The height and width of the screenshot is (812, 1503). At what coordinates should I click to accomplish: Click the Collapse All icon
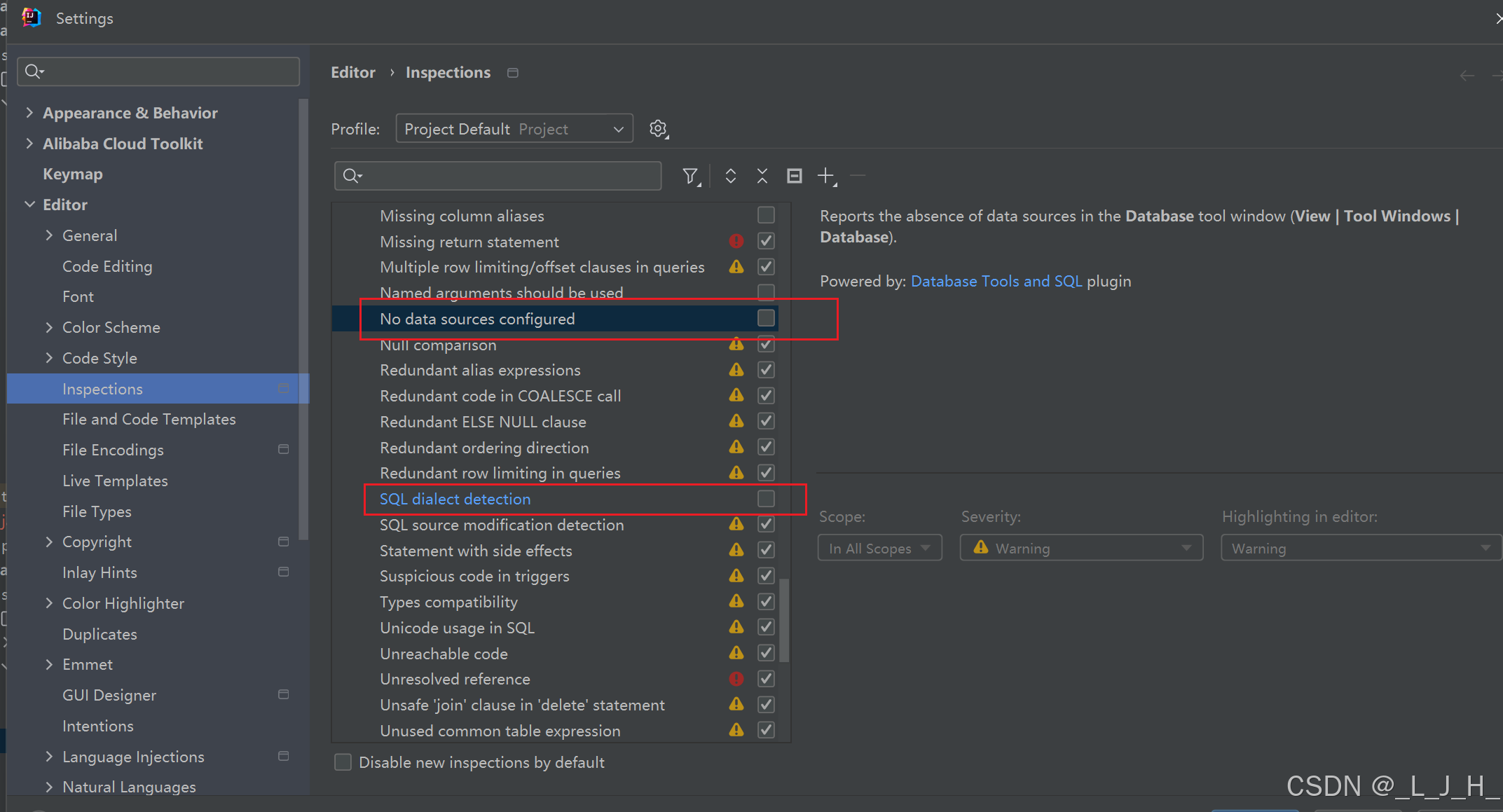pos(762,176)
